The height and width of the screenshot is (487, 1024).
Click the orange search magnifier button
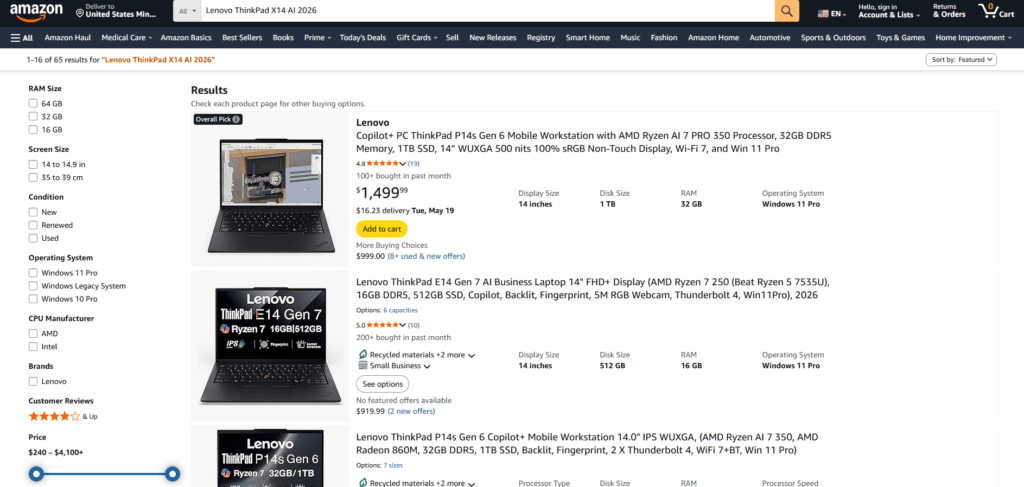tap(786, 11)
